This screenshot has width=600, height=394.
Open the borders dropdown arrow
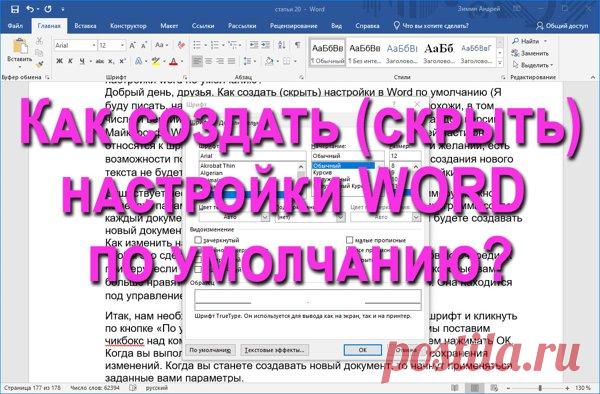(295, 61)
